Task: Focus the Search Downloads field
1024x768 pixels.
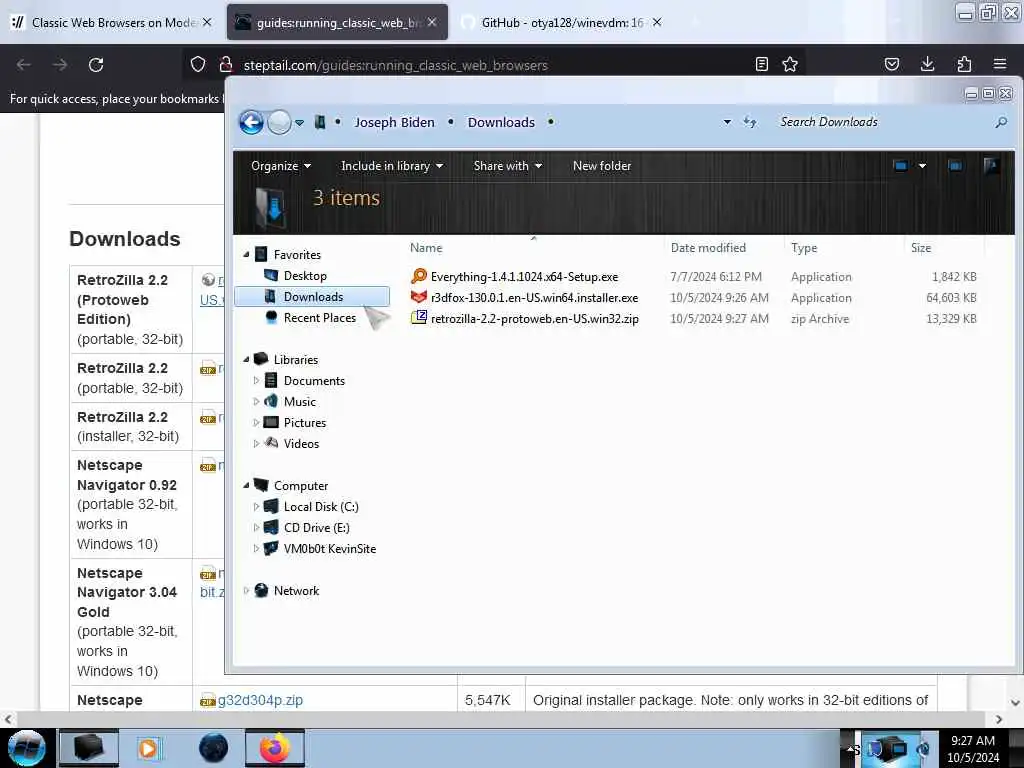Action: click(x=882, y=122)
